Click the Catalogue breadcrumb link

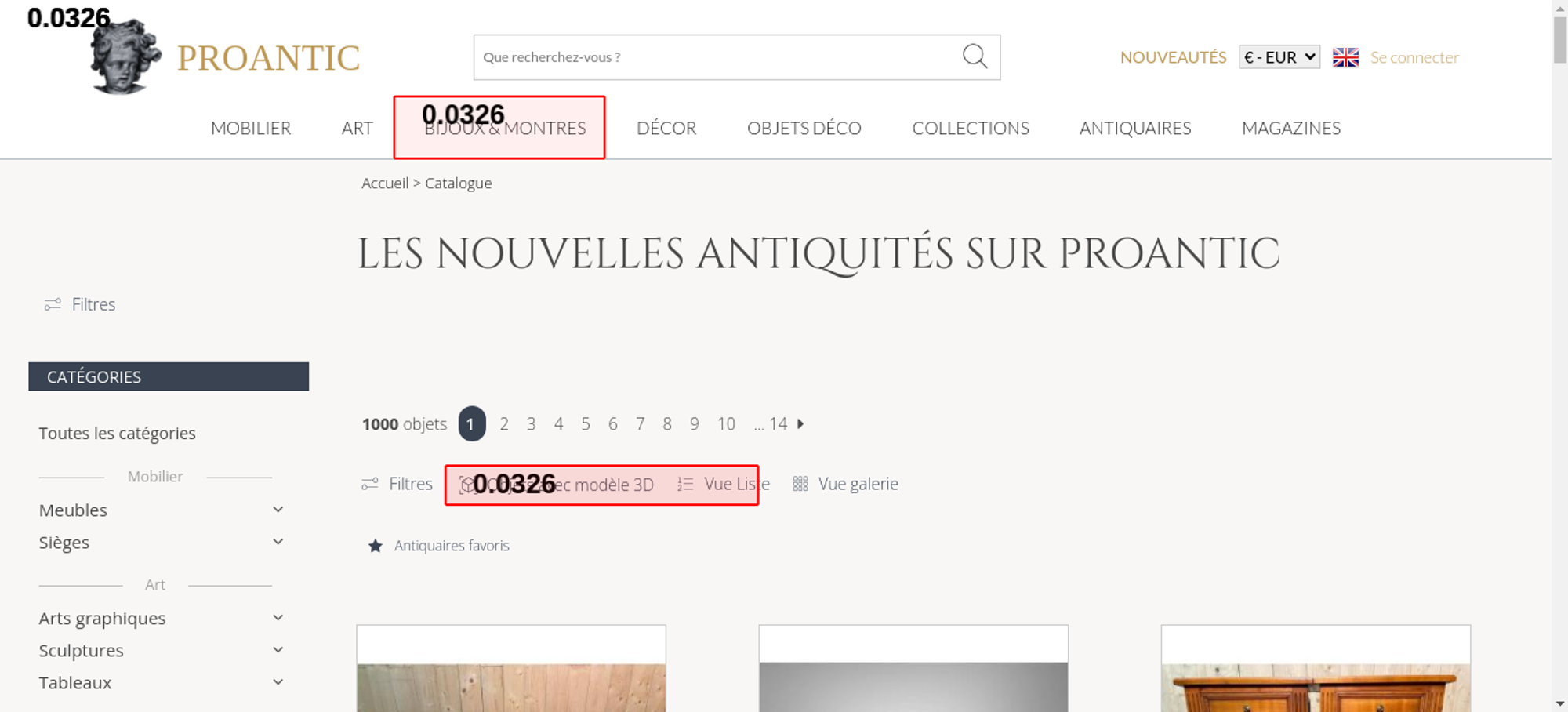click(459, 183)
